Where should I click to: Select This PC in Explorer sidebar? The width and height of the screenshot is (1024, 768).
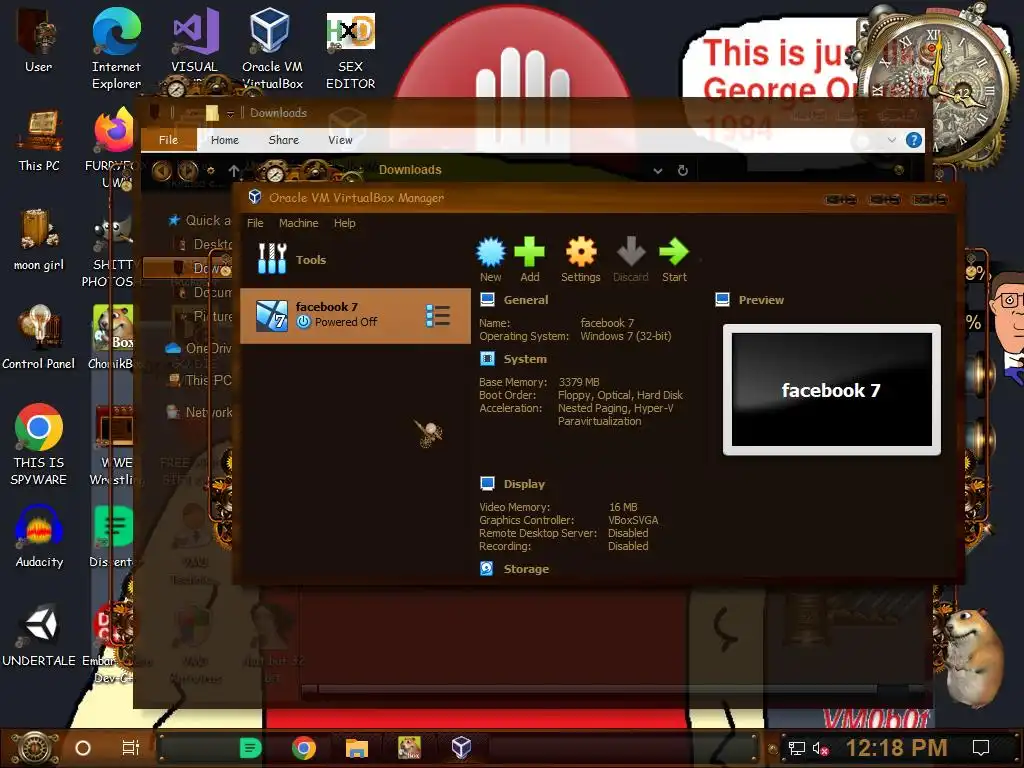click(200, 380)
